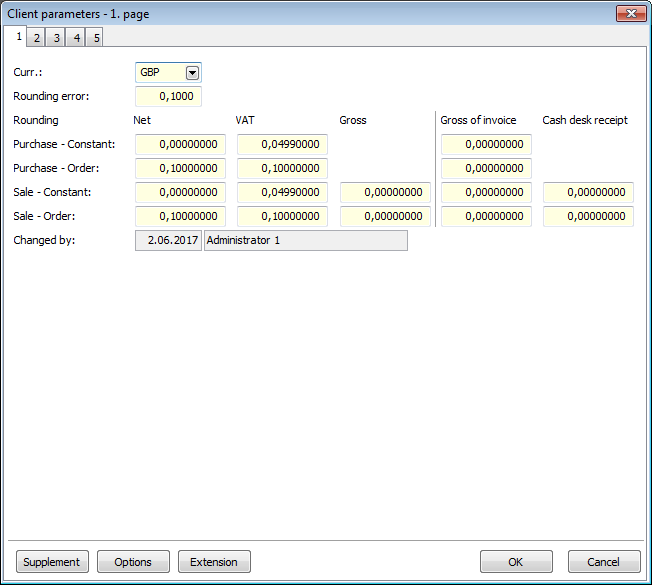
Task: Click the 'Rounding error:' label
Action: pyautogui.click(x=51, y=96)
